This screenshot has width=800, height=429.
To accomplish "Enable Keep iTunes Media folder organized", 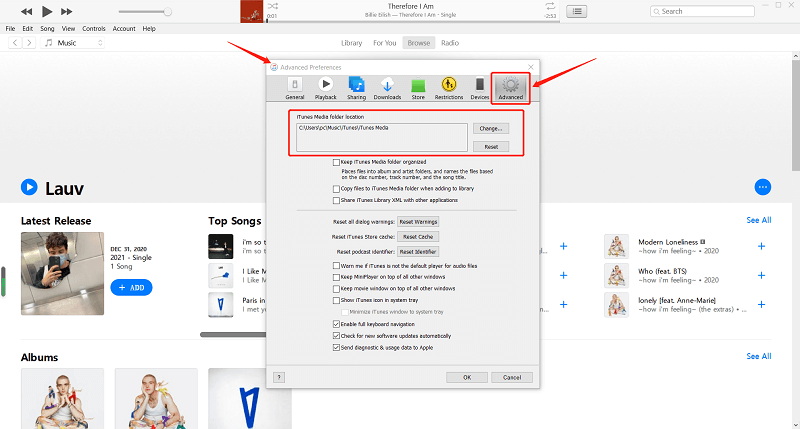I will pos(336,162).
